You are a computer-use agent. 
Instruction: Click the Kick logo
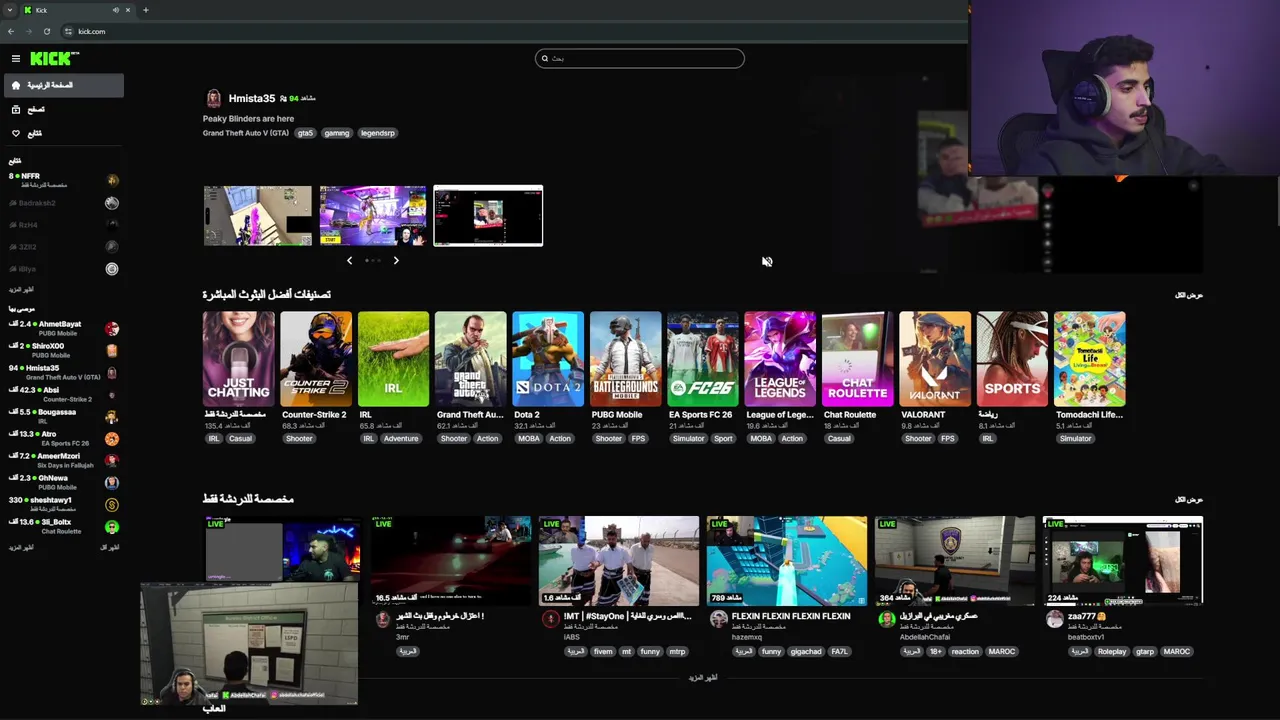pos(54,59)
